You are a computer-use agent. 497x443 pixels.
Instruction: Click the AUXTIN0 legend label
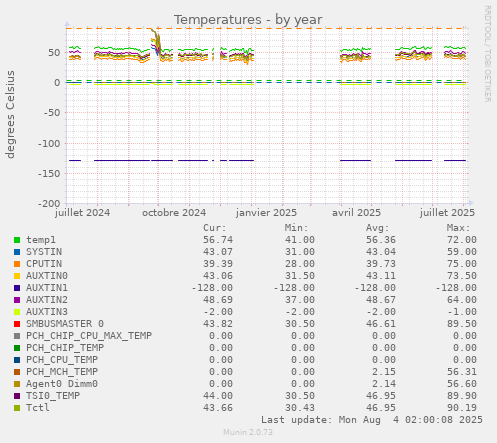point(47,276)
